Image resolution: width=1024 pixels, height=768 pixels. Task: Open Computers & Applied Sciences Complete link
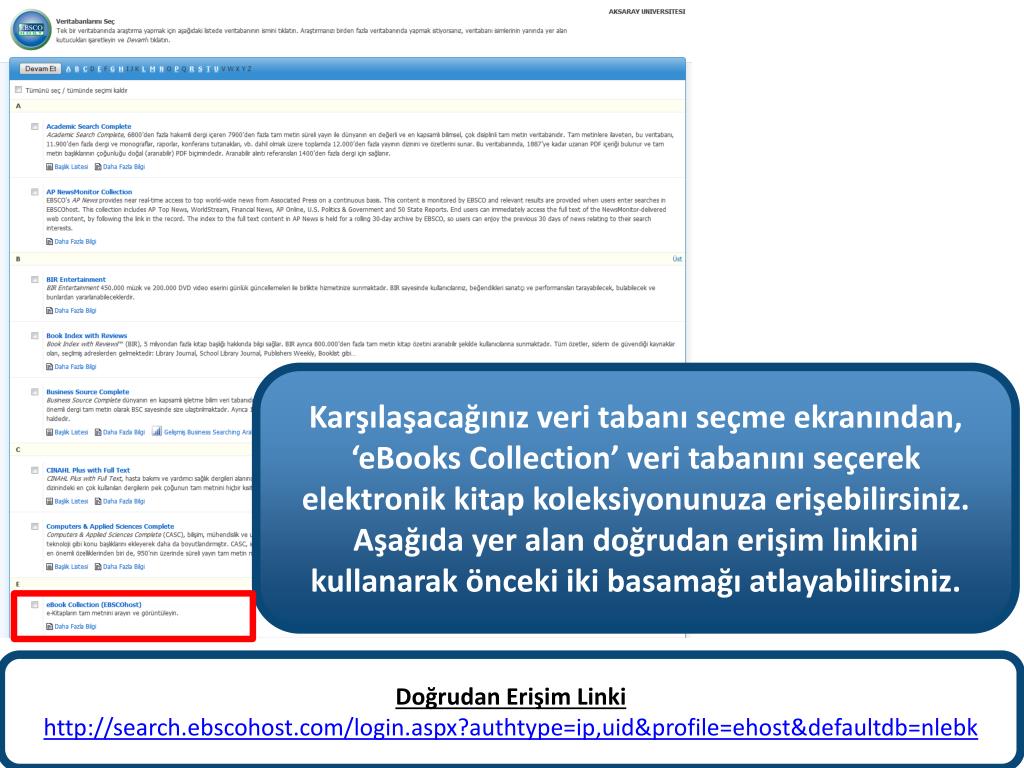coord(110,526)
